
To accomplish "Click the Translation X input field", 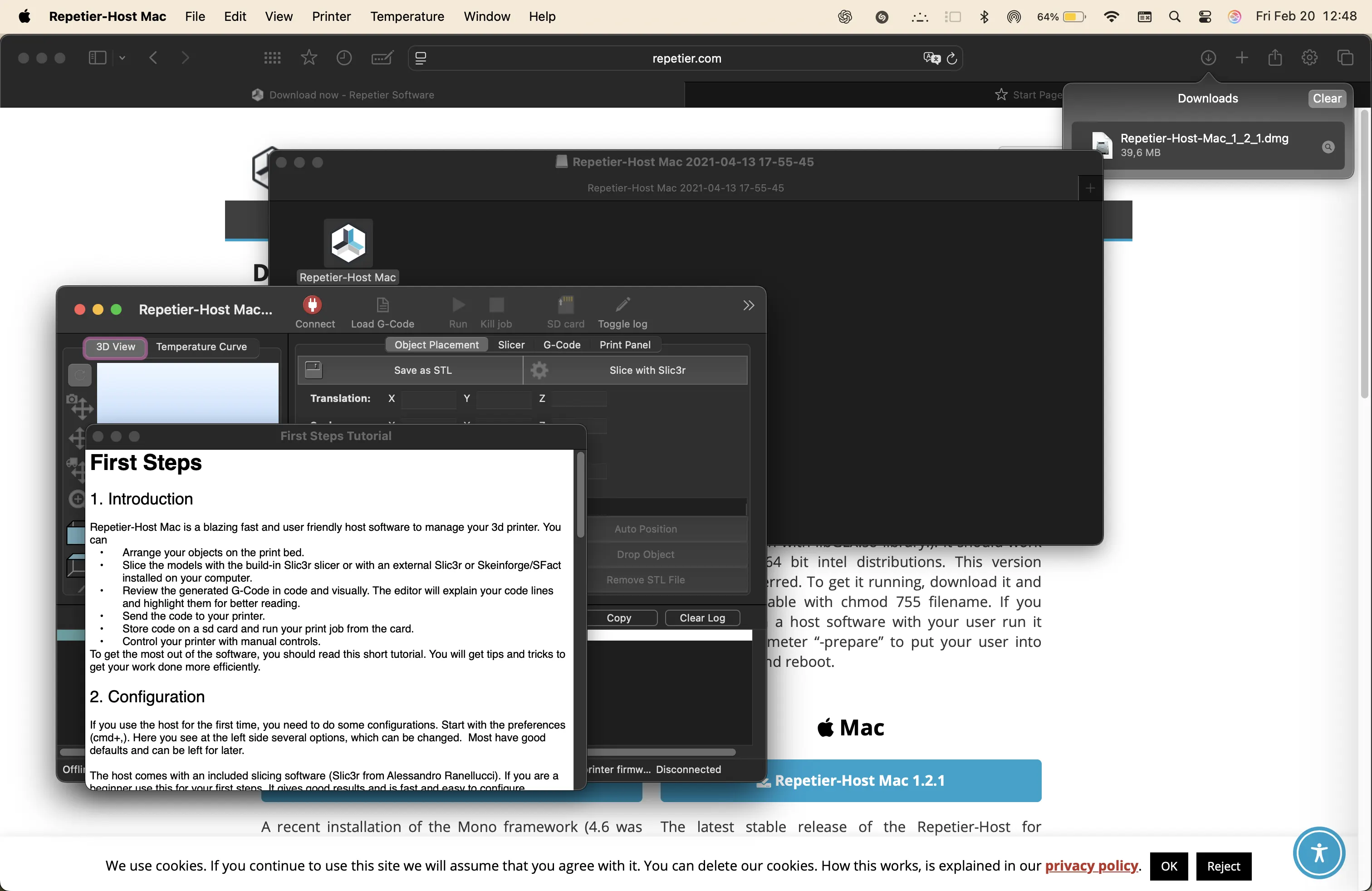I will click(x=428, y=399).
